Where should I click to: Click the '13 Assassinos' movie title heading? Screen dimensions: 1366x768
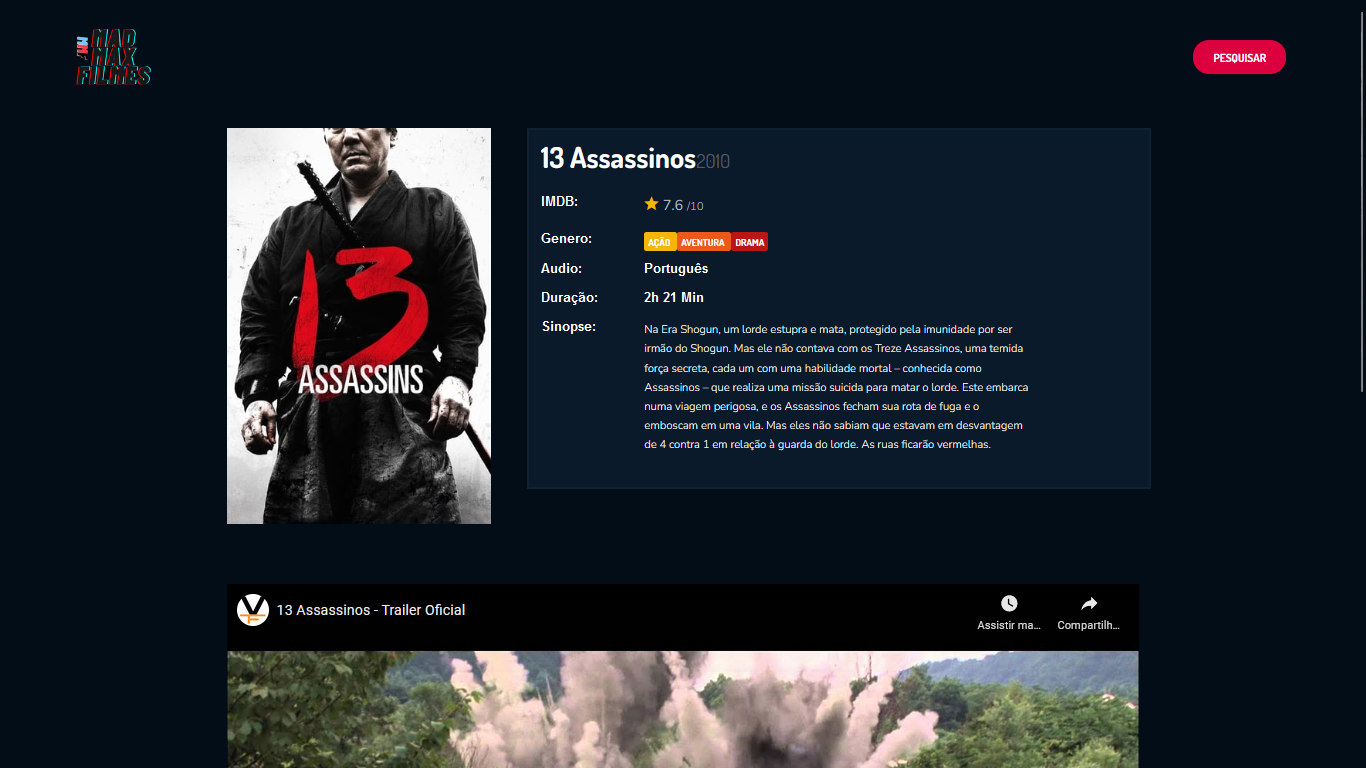tap(618, 158)
